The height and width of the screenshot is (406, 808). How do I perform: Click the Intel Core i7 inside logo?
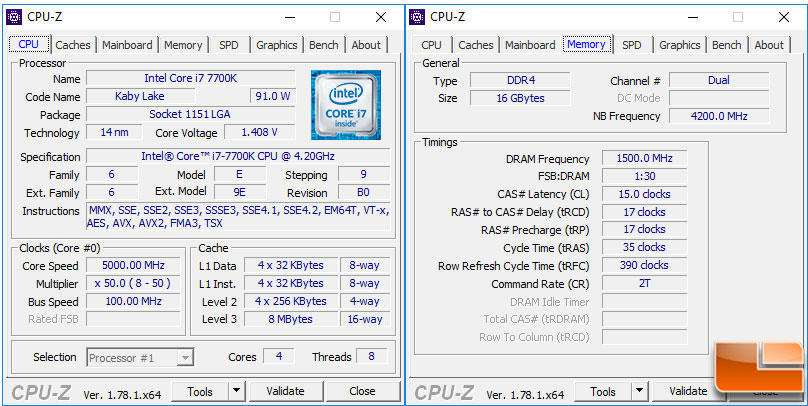(x=346, y=105)
